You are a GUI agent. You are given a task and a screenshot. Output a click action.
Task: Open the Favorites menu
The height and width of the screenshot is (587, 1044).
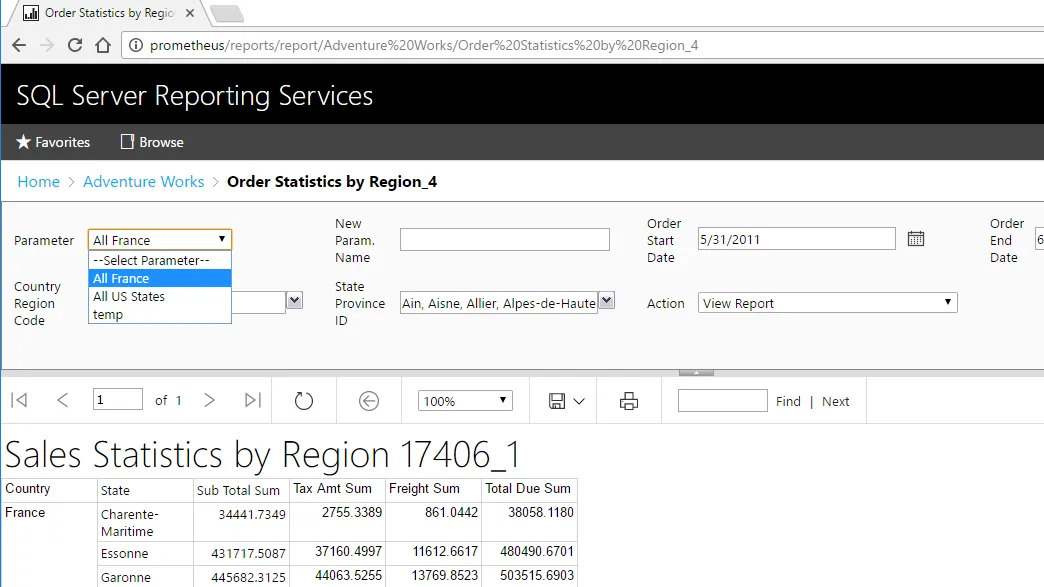(54, 142)
